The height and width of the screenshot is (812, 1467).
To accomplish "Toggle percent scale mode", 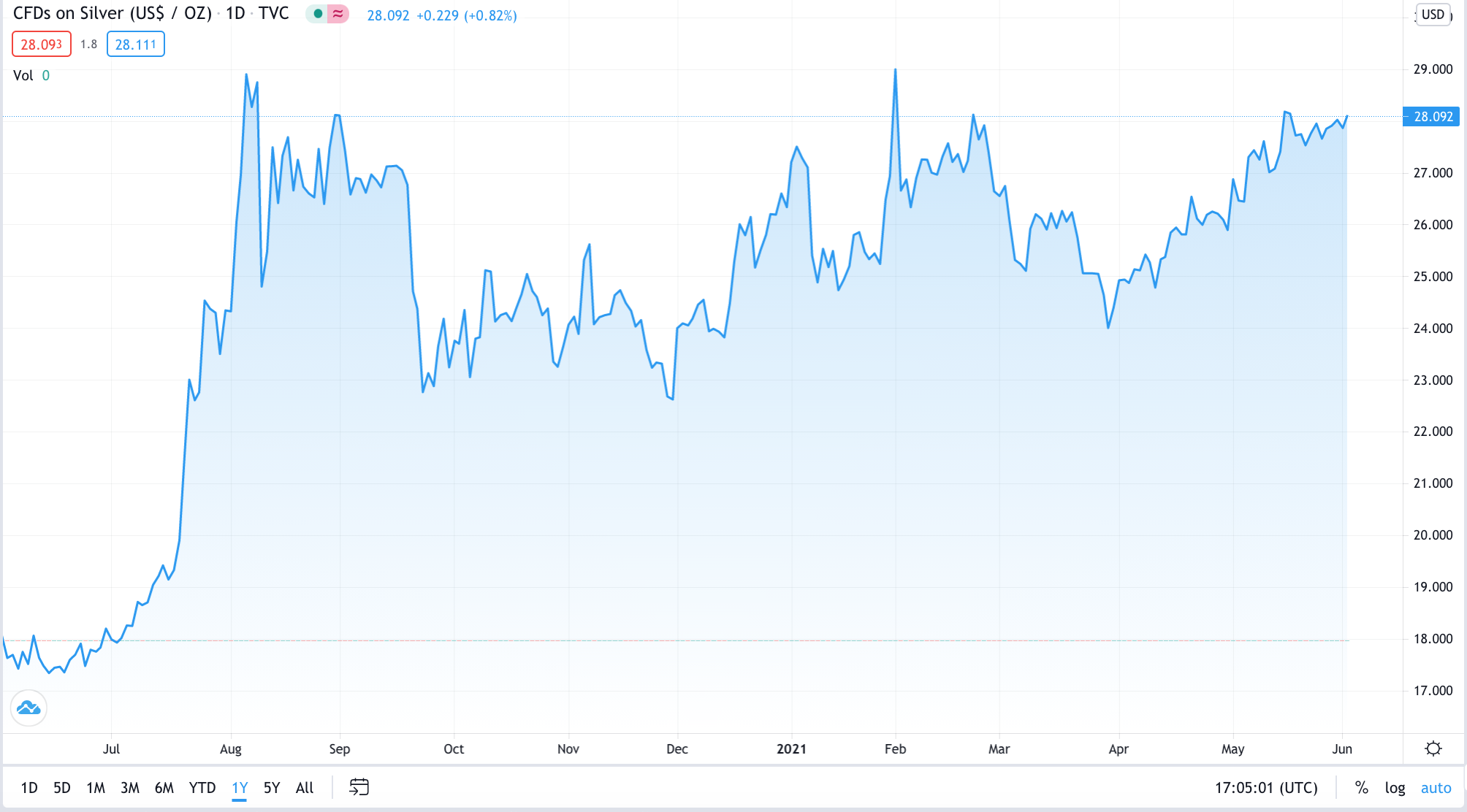I will [1361, 787].
